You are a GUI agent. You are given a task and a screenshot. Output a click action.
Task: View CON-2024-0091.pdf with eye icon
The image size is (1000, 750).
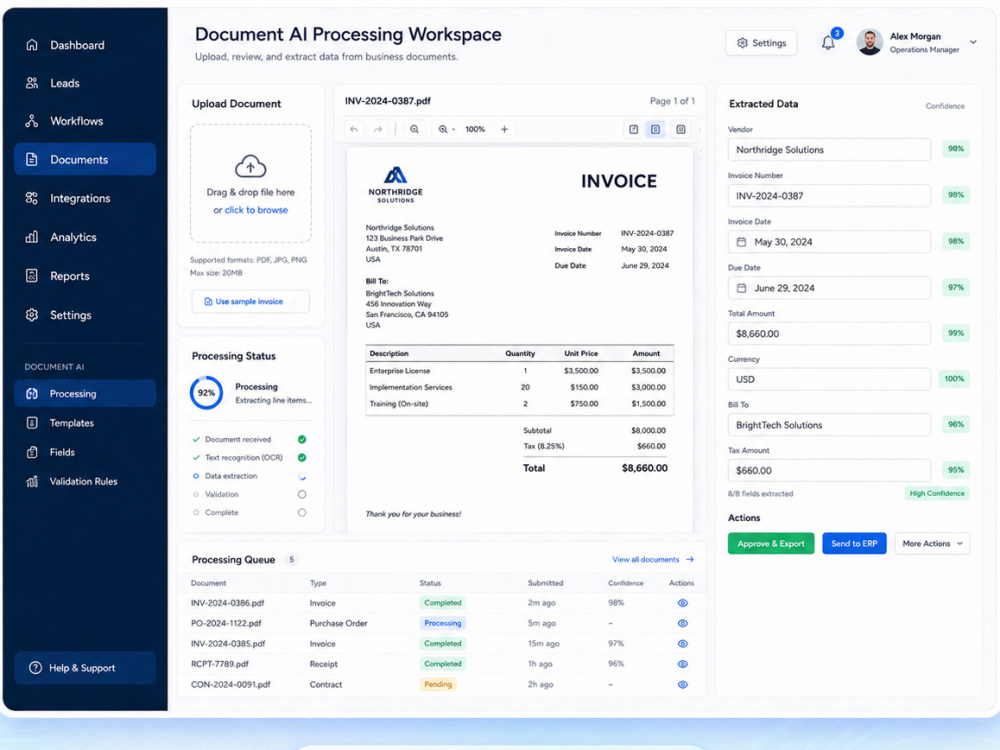point(682,684)
